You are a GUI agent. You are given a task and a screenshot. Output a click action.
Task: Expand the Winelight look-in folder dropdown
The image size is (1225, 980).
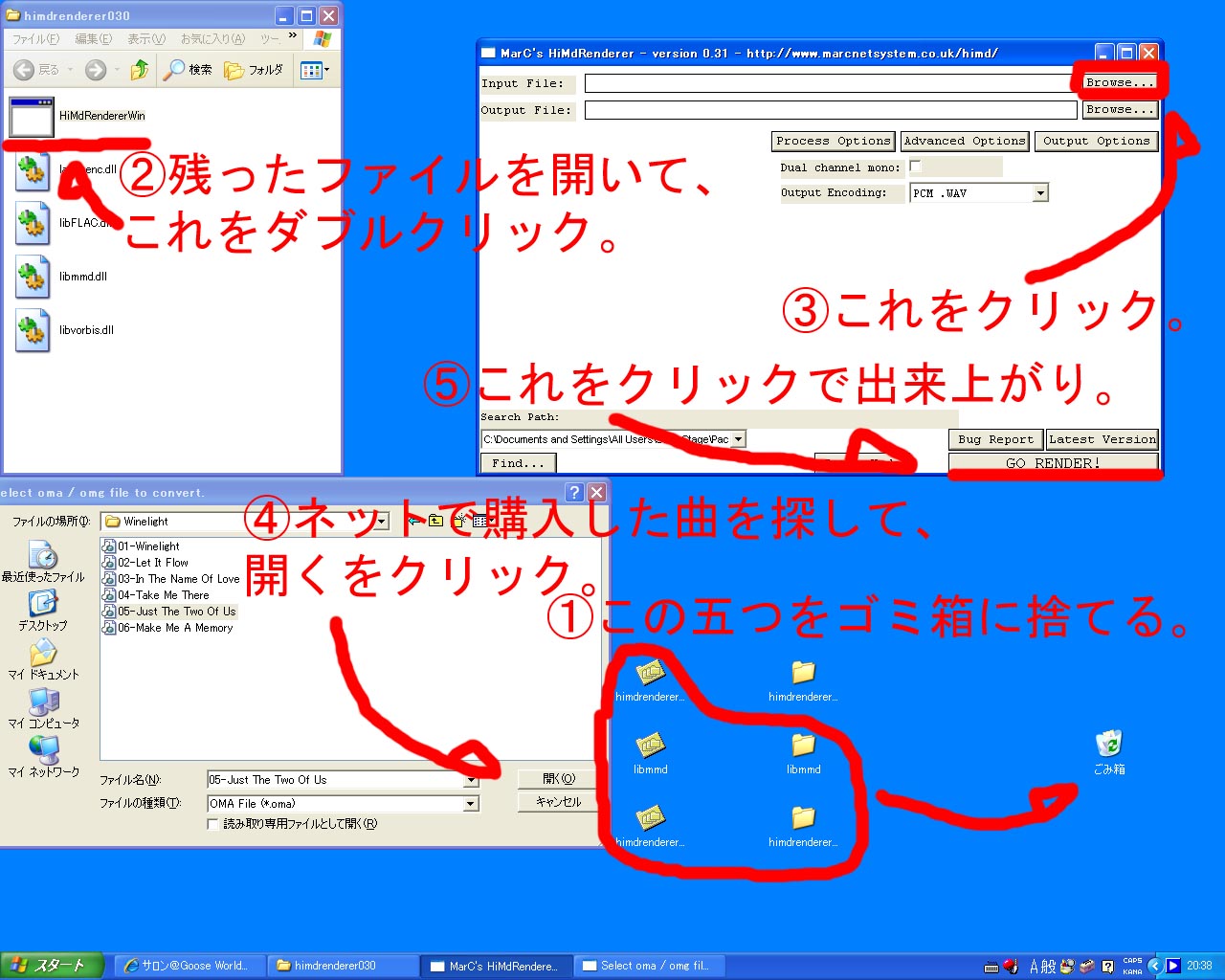pyautogui.click(x=382, y=522)
